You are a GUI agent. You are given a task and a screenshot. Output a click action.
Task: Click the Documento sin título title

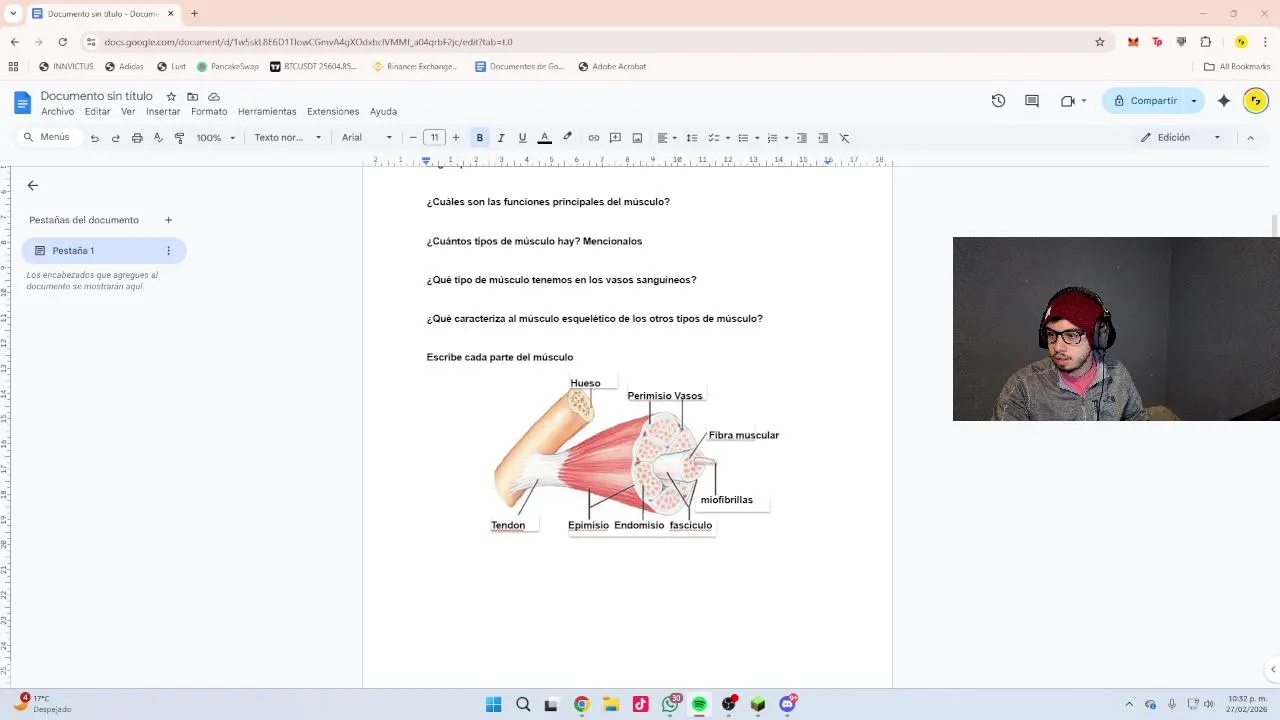click(x=96, y=96)
